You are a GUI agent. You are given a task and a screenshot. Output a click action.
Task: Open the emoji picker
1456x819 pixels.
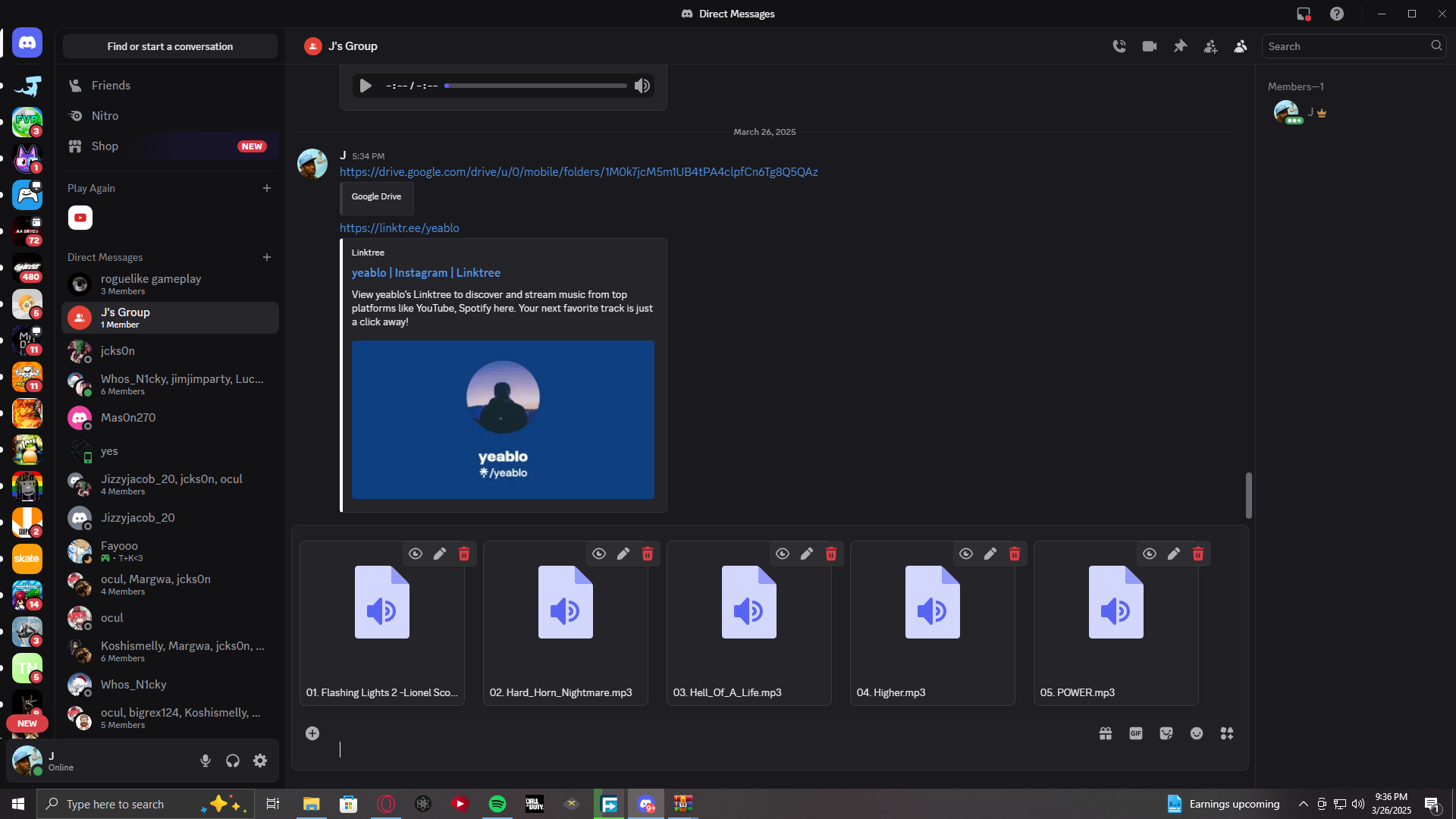pos(1197,733)
